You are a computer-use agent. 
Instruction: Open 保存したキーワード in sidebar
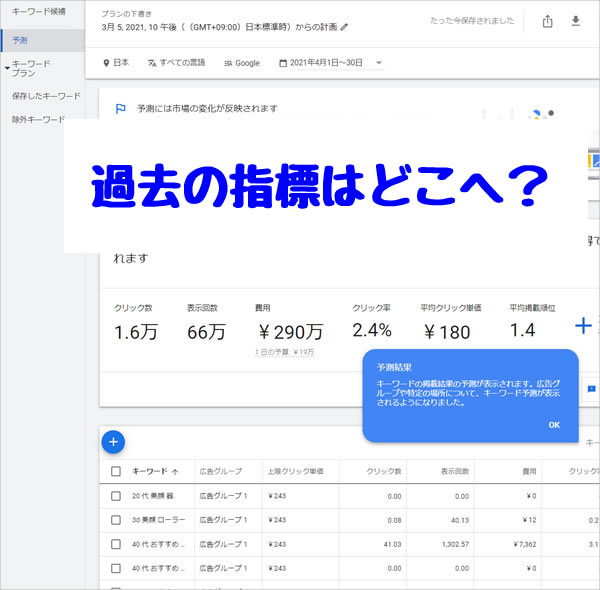tap(46, 96)
